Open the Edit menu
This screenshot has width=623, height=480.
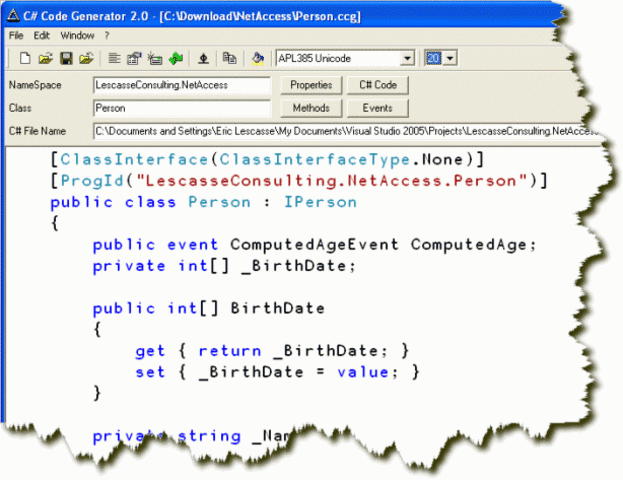pyautogui.click(x=41, y=35)
